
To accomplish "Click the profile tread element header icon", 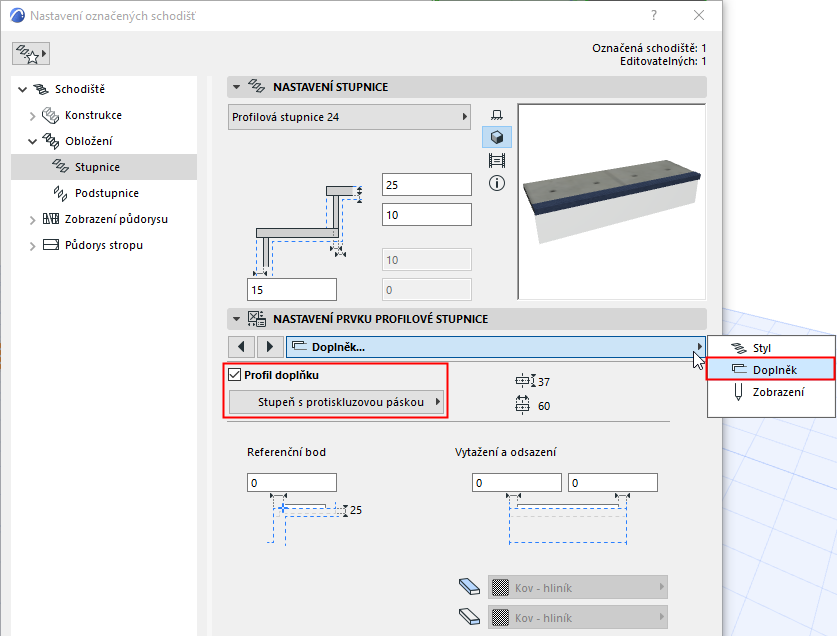I will (x=256, y=319).
